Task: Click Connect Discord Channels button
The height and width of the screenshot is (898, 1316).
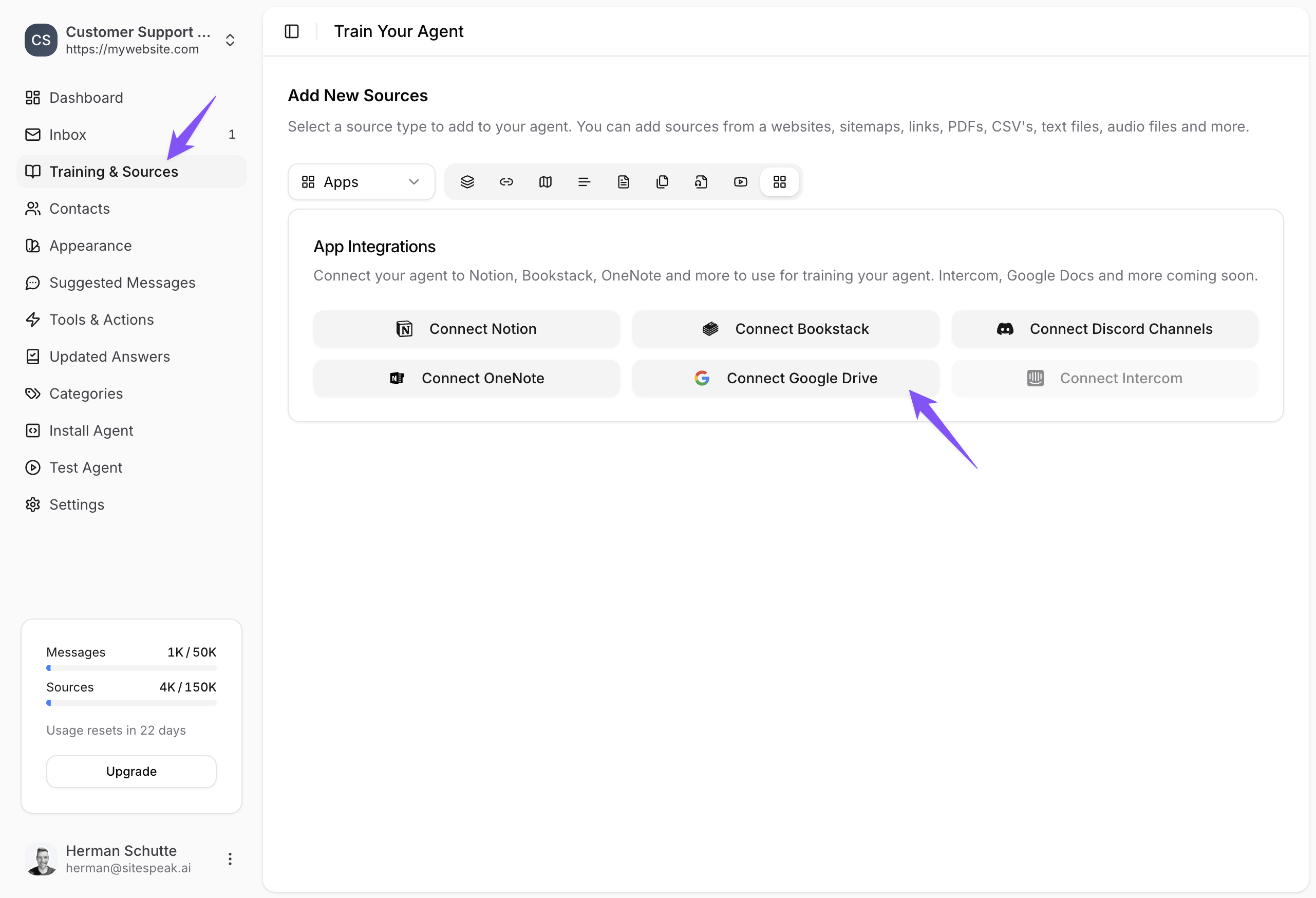Action: [x=1104, y=329]
